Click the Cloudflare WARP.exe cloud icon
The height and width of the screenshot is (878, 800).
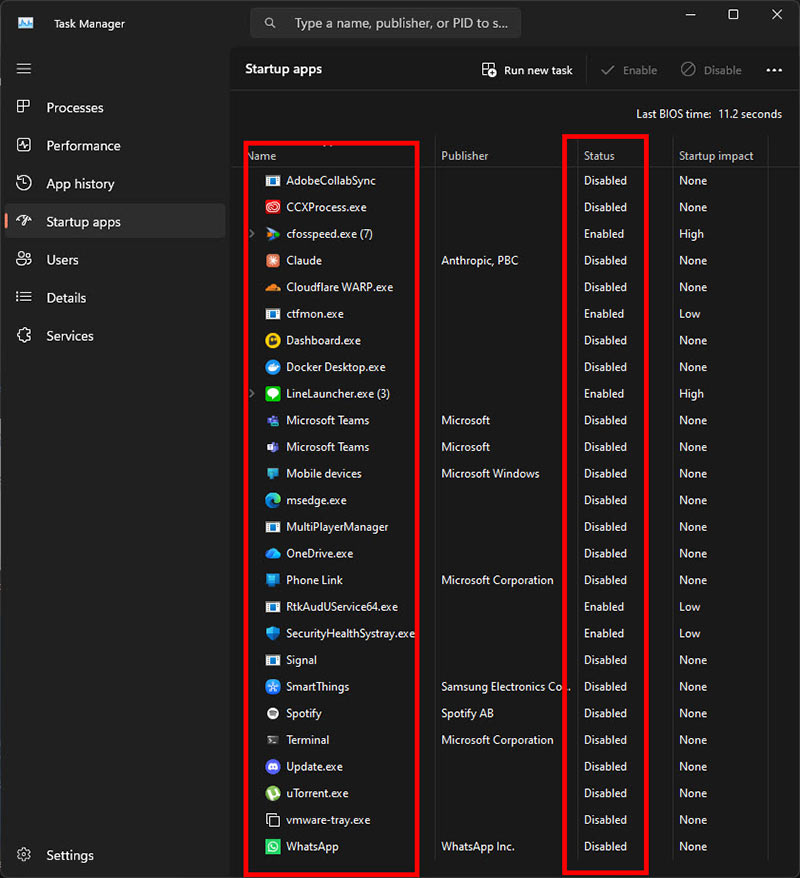pos(273,287)
